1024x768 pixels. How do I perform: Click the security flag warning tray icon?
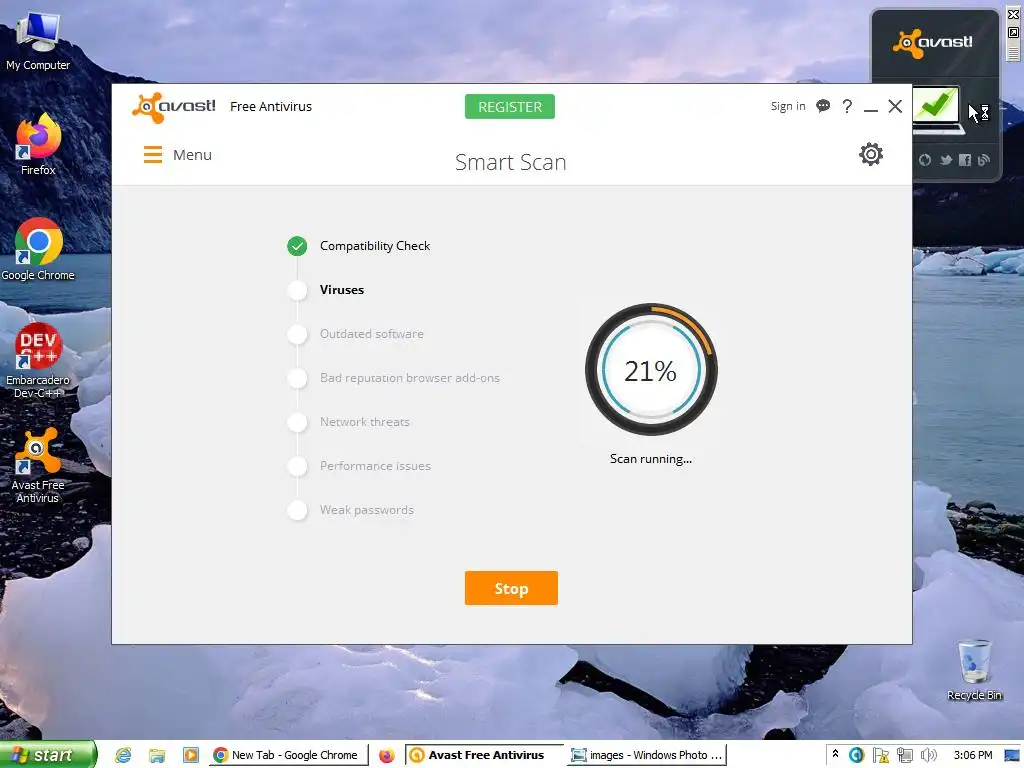(880, 755)
